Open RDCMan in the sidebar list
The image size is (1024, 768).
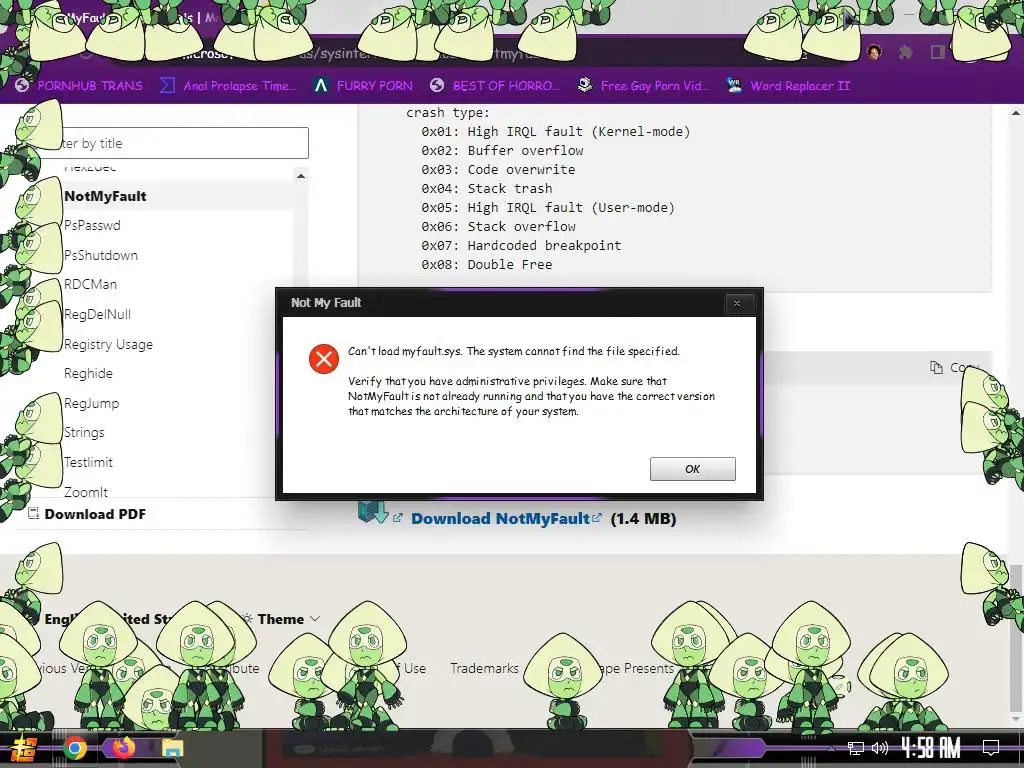(90, 284)
